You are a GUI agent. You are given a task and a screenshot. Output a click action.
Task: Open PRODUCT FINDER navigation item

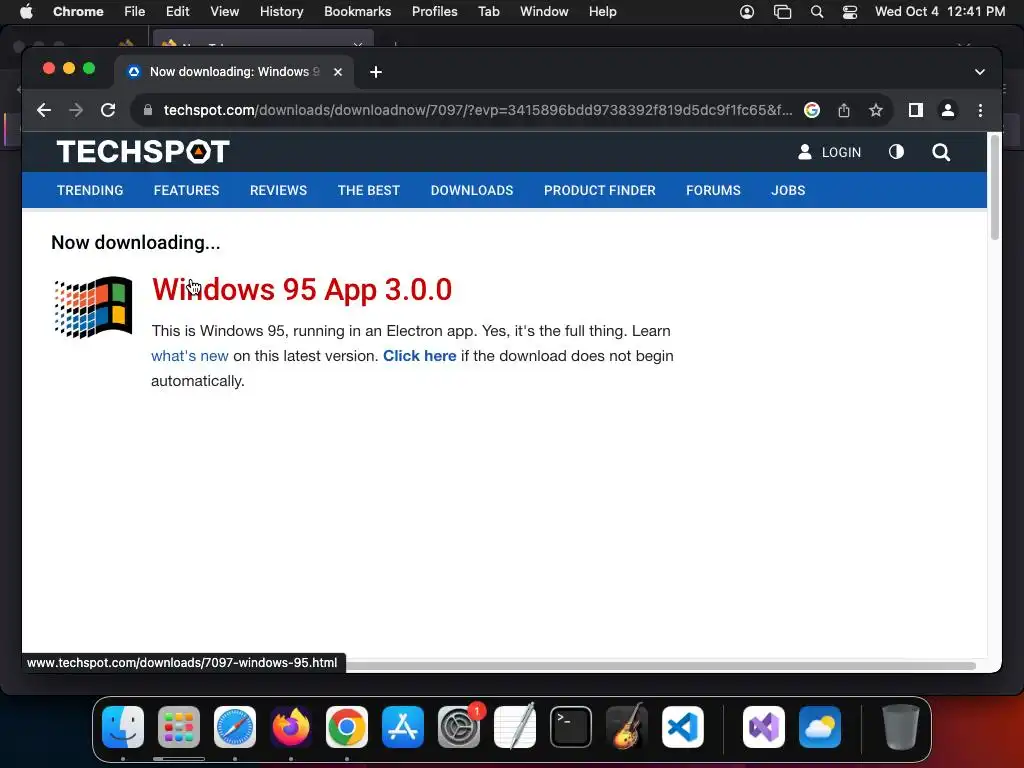pyautogui.click(x=600, y=190)
